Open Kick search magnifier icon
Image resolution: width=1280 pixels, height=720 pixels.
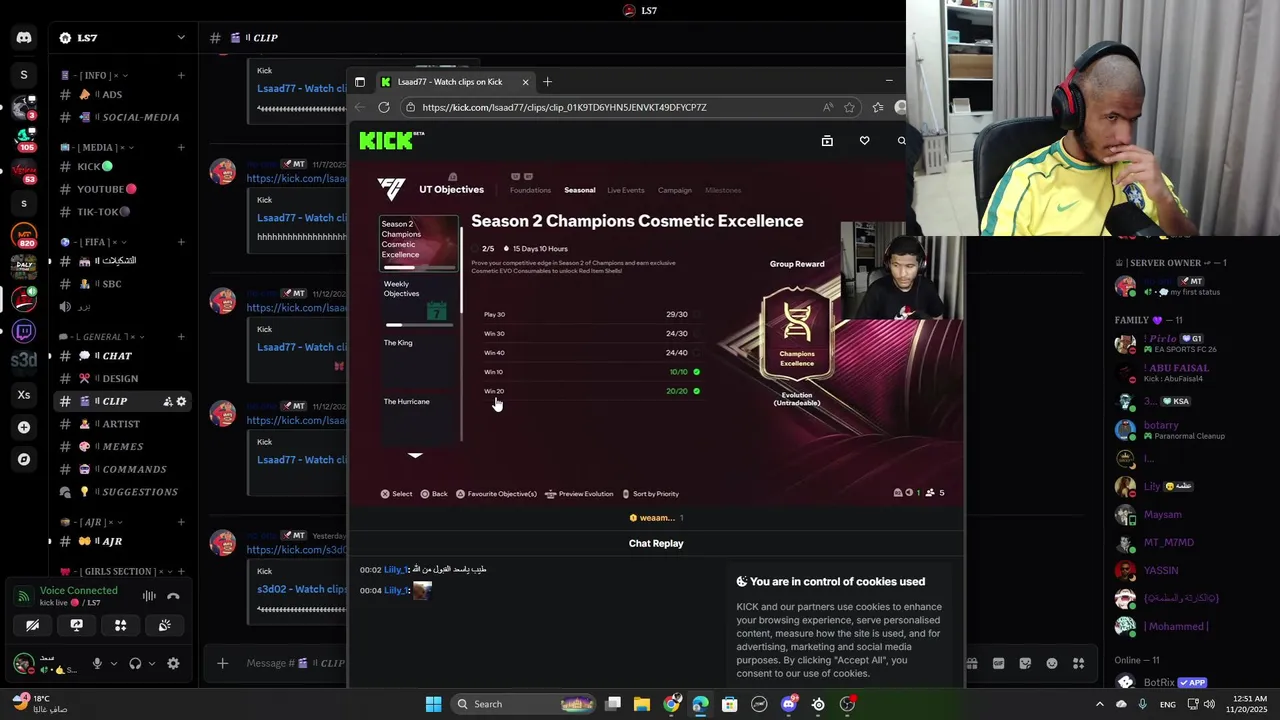[901, 141]
